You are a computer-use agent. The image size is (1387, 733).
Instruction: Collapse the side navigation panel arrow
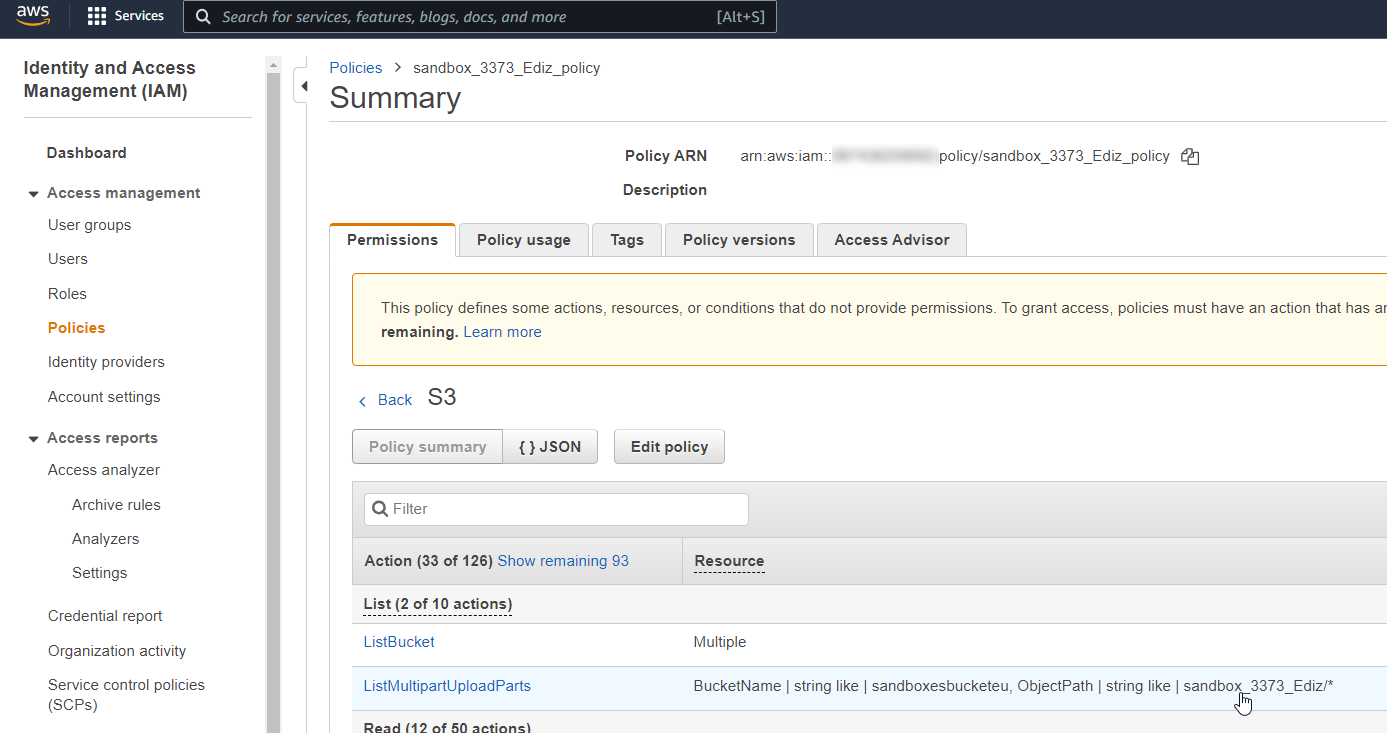tap(304, 87)
